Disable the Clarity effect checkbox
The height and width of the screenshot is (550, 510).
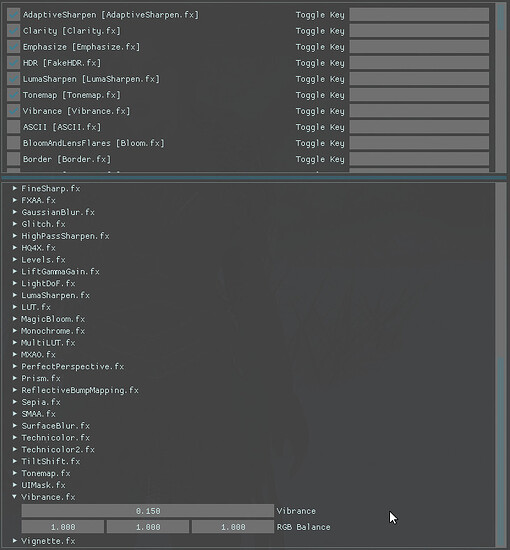(13, 31)
